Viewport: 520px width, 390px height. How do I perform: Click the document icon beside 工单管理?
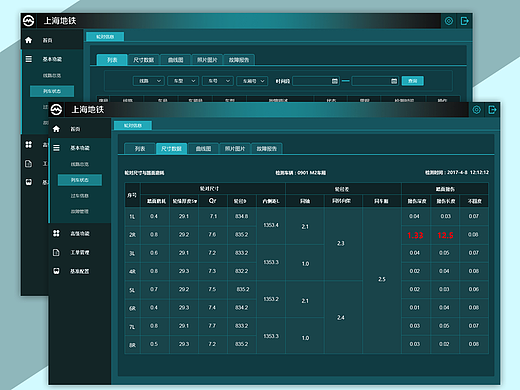pos(56,252)
